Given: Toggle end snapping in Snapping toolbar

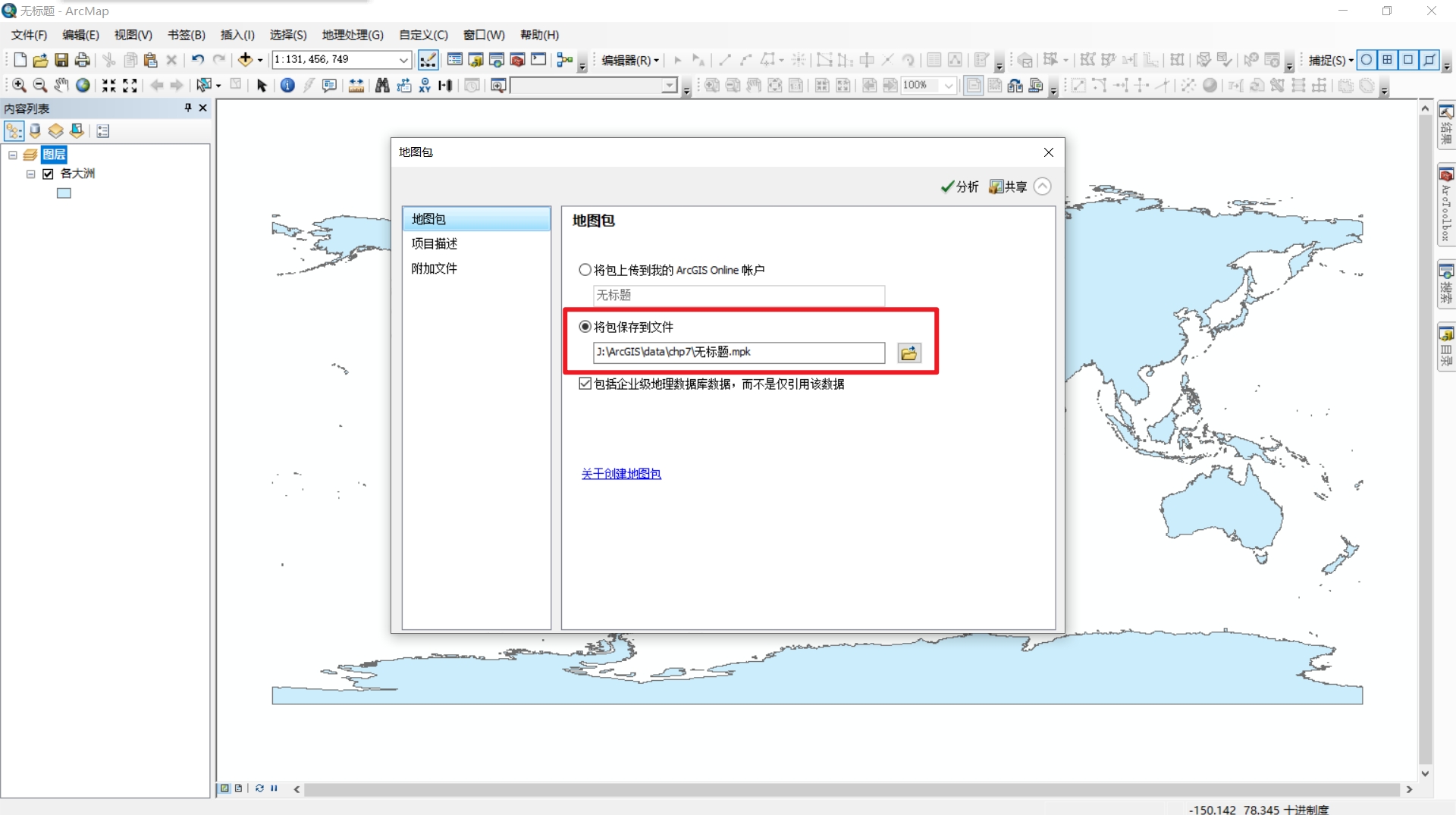Looking at the screenshot, I should 1387,60.
